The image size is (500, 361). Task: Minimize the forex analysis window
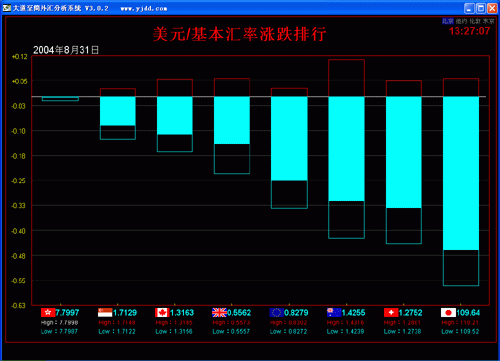point(469,8)
